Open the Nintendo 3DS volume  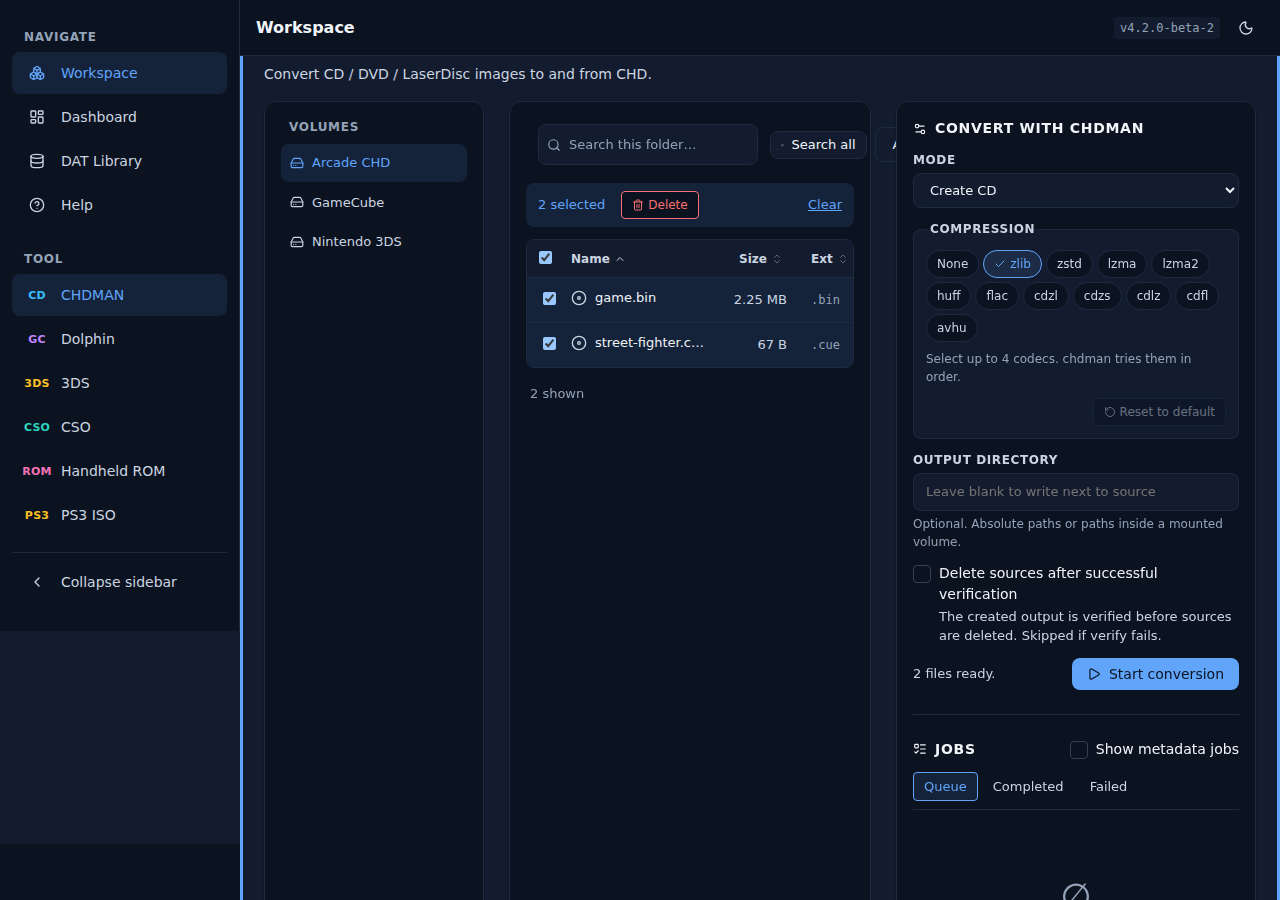tap(374, 242)
